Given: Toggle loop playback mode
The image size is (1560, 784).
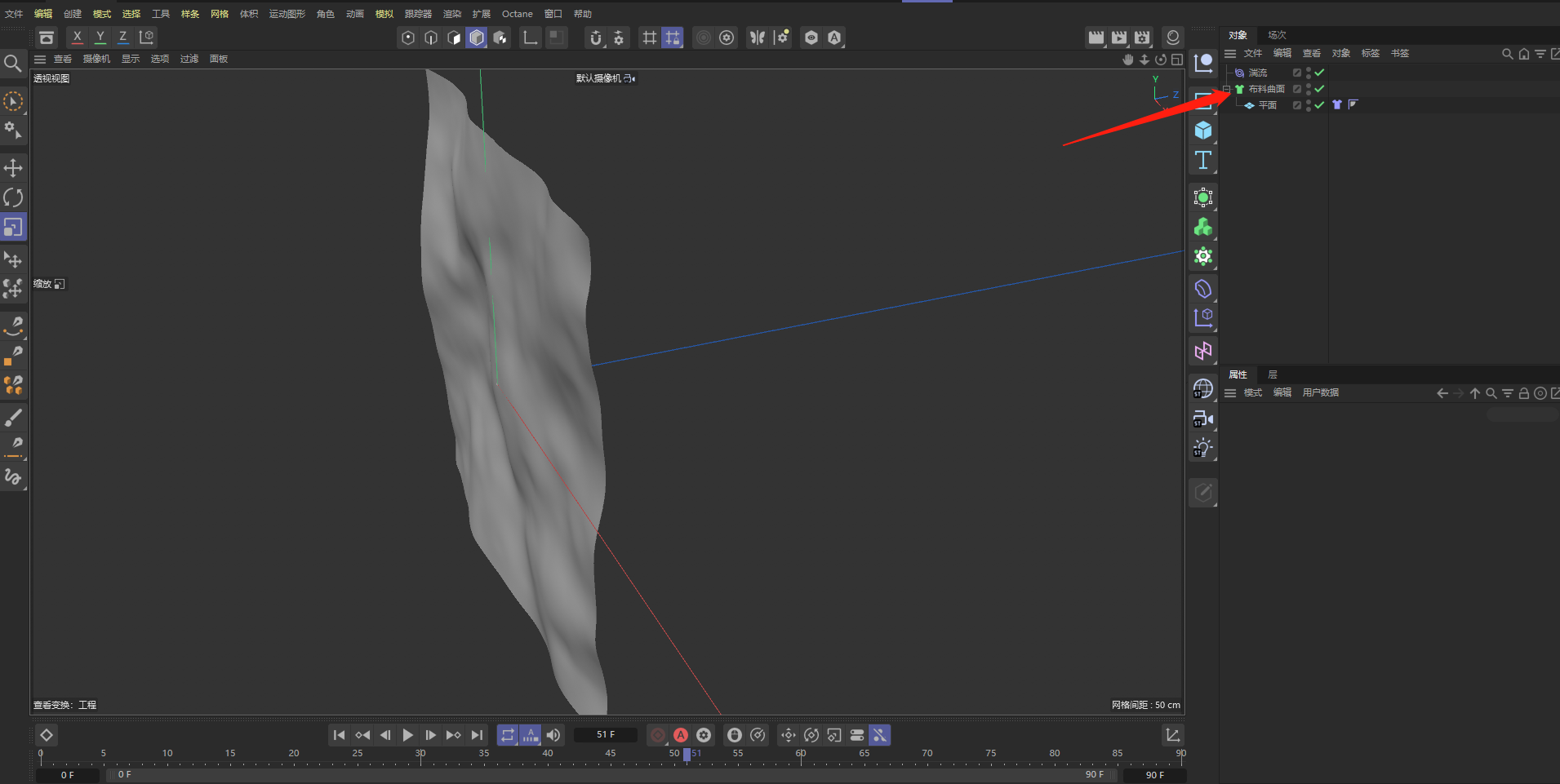Looking at the screenshot, I should pyautogui.click(x=508, y=735).
